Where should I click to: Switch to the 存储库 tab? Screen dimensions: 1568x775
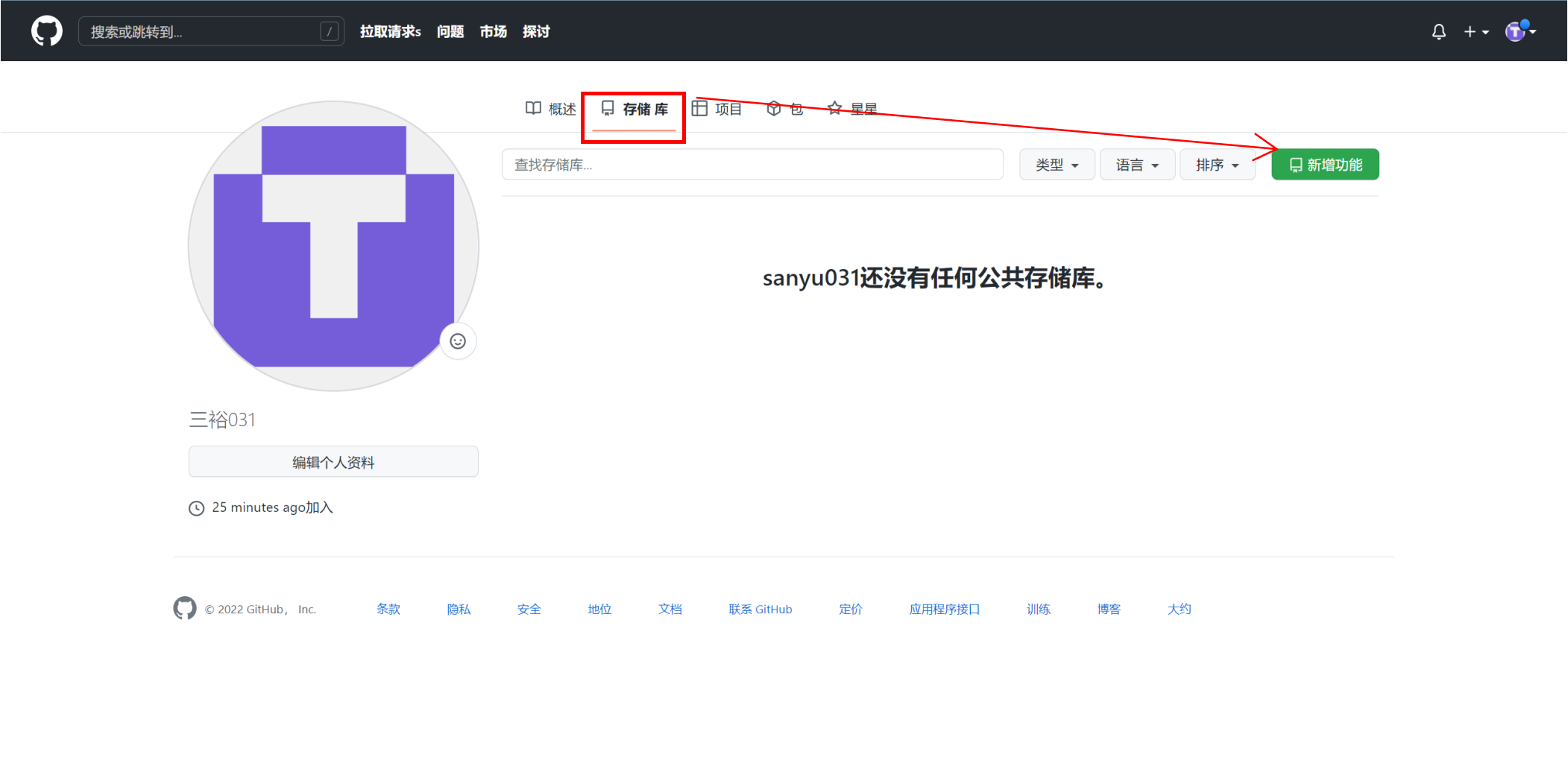pos(634,110)
